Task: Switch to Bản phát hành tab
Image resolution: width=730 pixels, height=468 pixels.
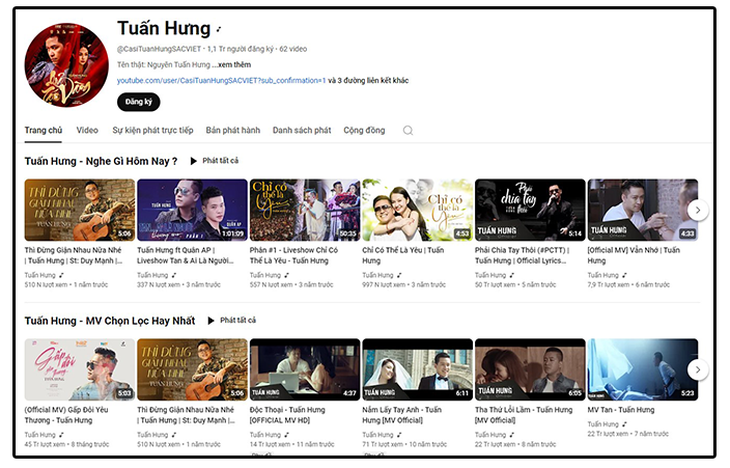Action: 233,130
